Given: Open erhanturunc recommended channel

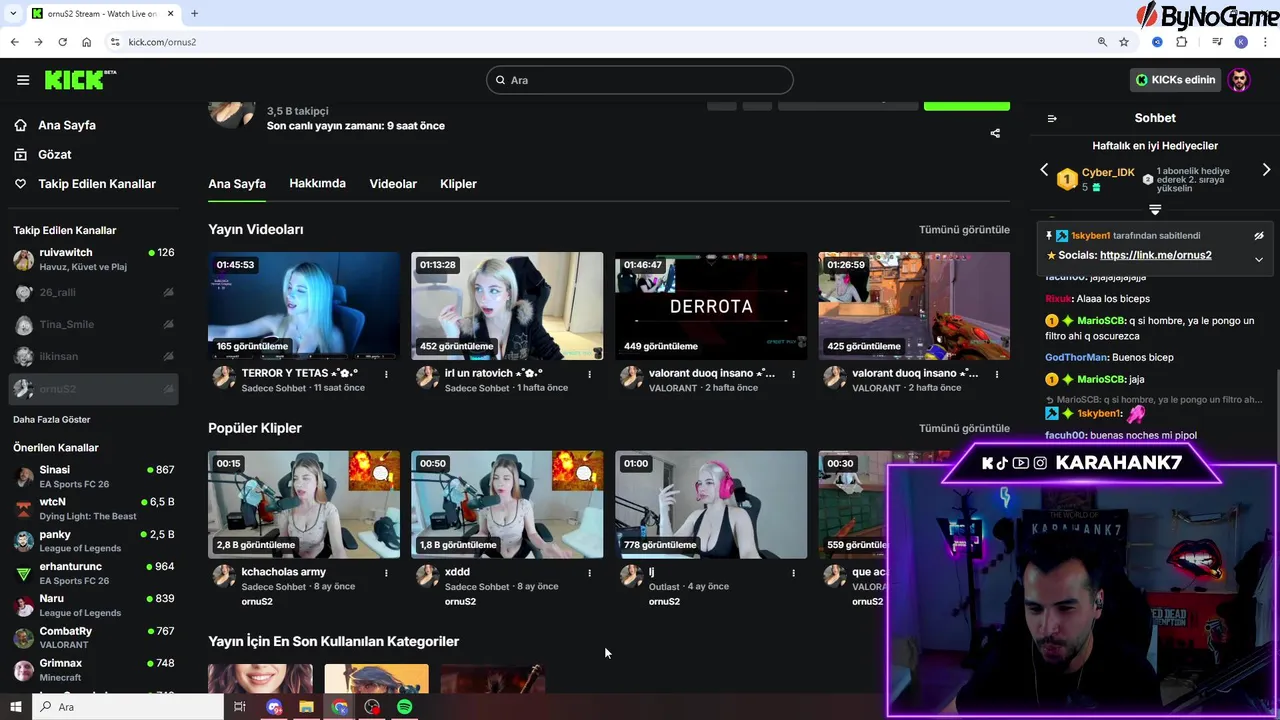Looking at the screenshot, I should pos(94,573).
